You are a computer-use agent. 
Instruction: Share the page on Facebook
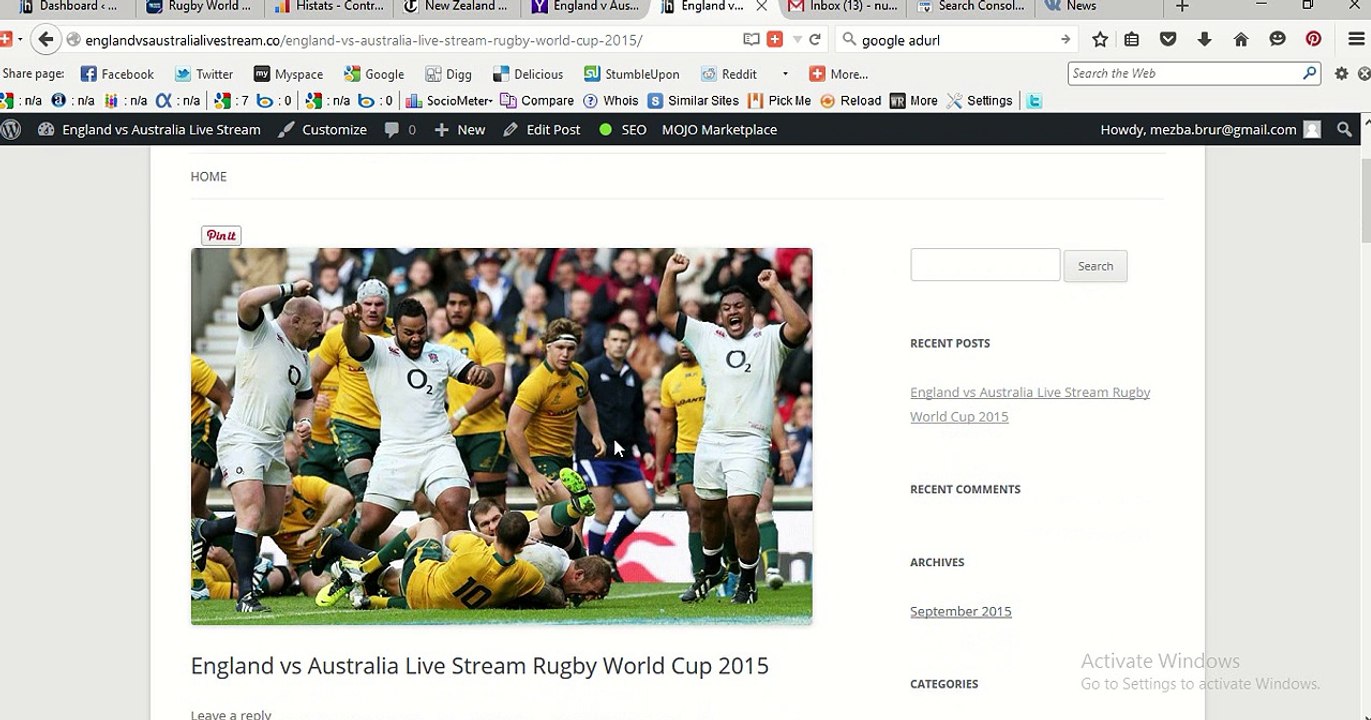[117, 74]
